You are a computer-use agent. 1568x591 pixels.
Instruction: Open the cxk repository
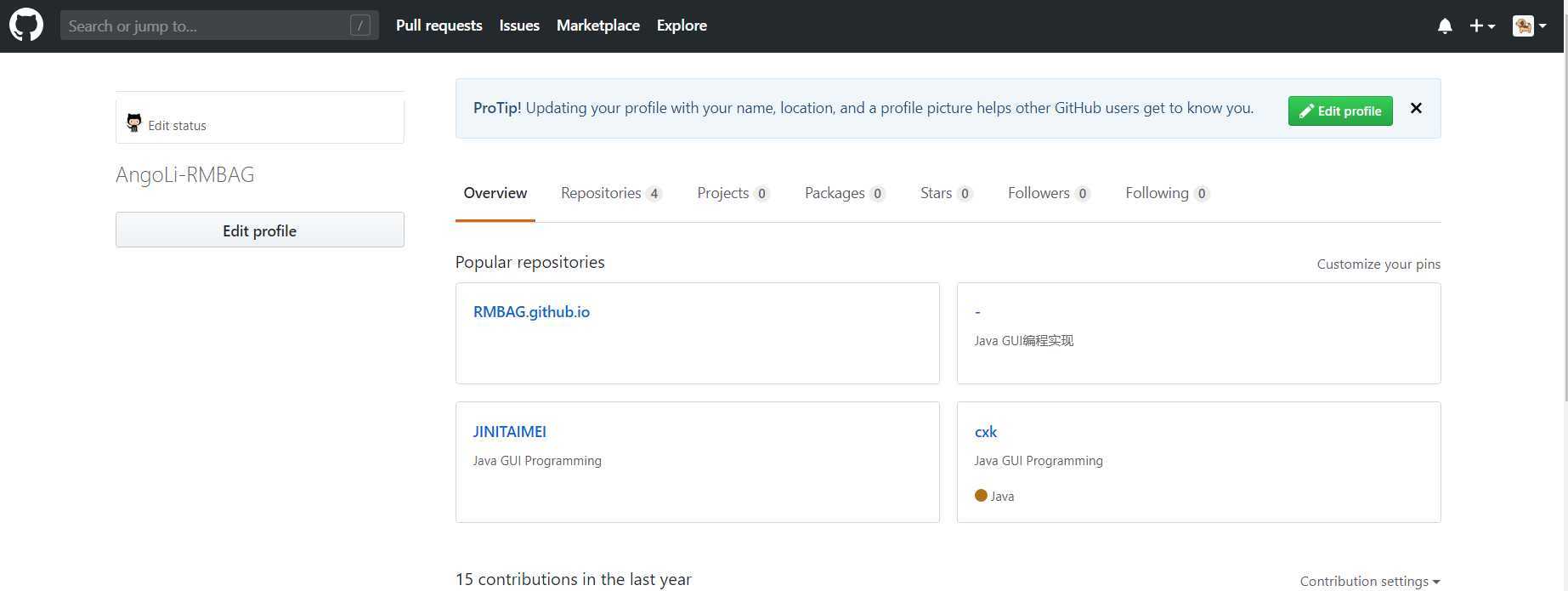pos(986,432)
